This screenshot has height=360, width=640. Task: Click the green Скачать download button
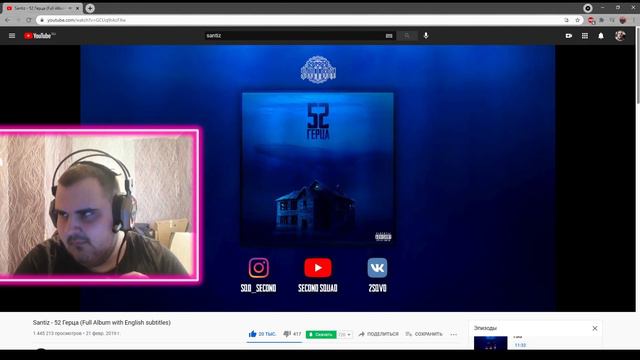[321, 334]
